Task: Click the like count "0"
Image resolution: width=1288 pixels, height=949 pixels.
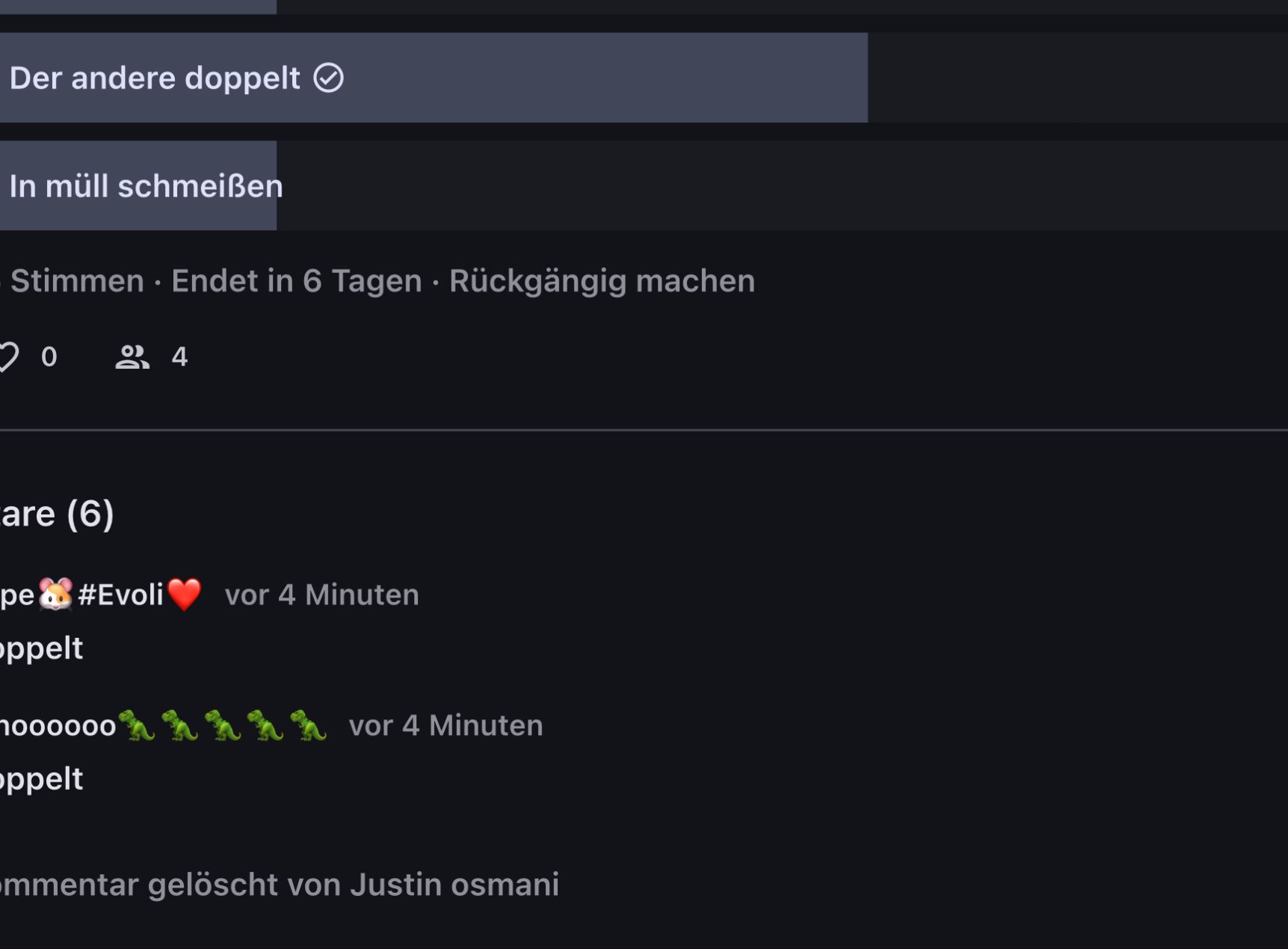Action: point(49,357)
